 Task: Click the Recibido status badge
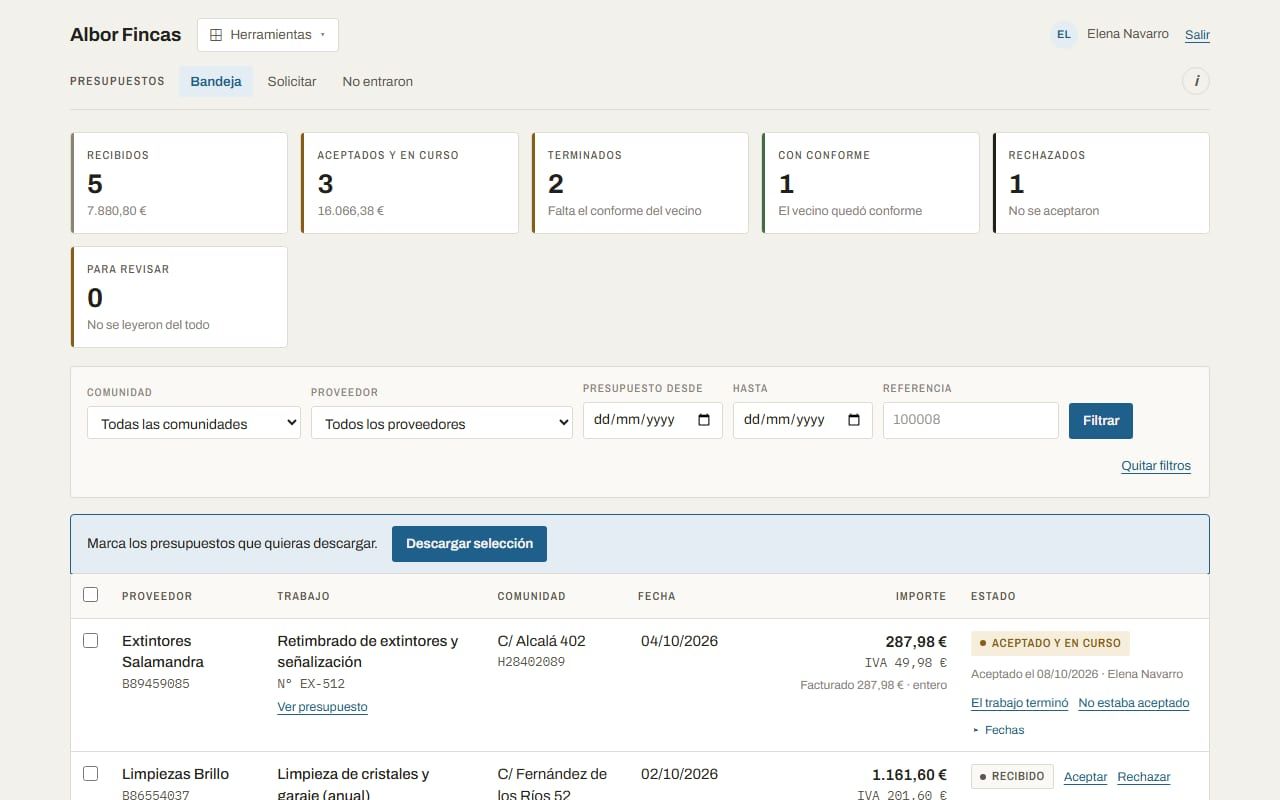[1012, 776]
